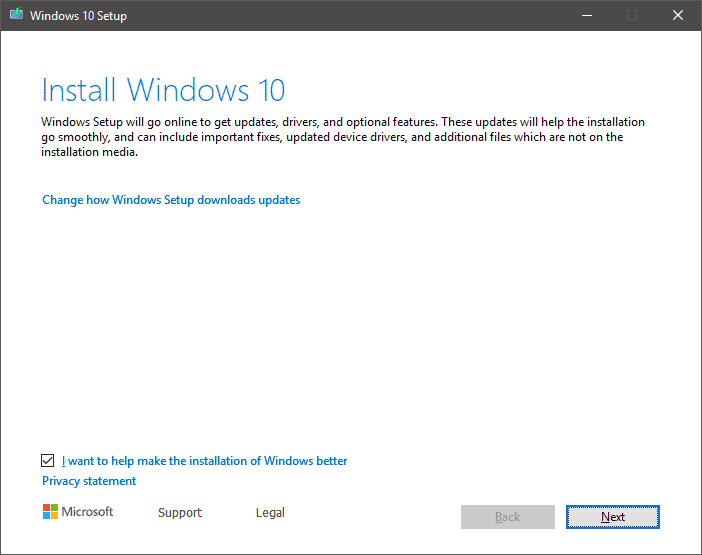Click the Windows 10 Setup title text

pos(78,16)
